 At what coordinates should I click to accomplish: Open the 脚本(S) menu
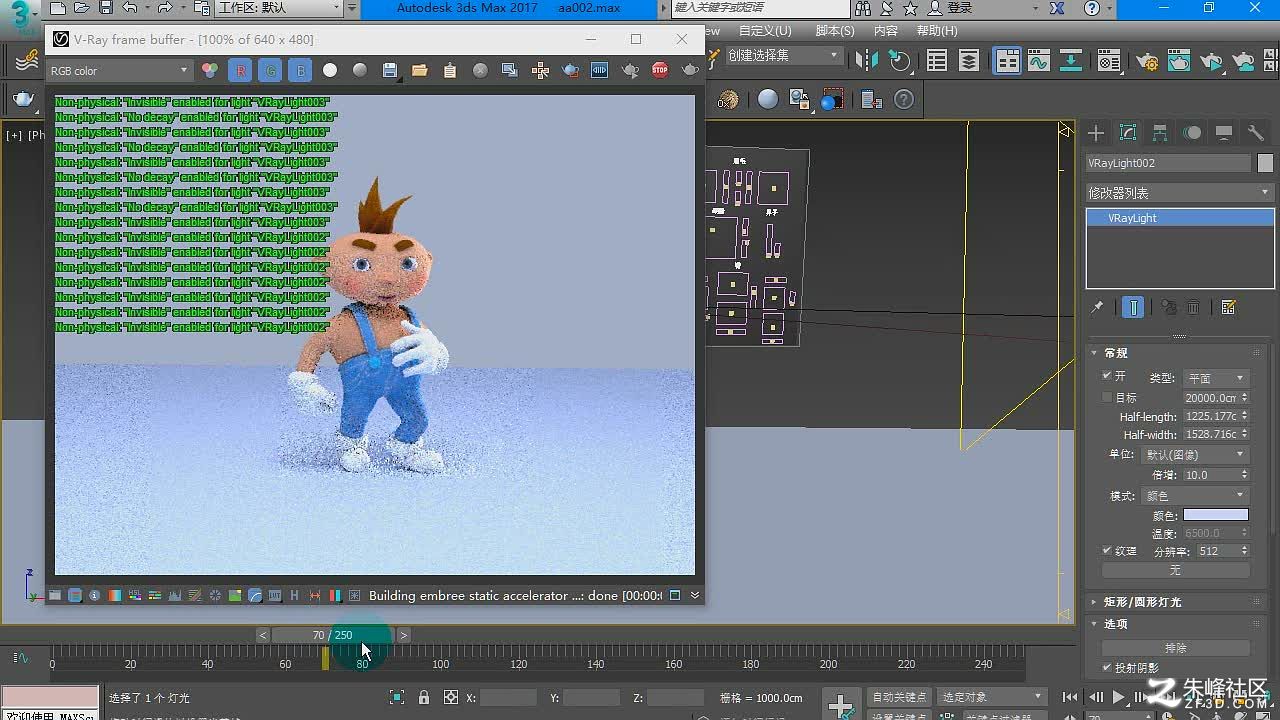click(x=834, y=31)
